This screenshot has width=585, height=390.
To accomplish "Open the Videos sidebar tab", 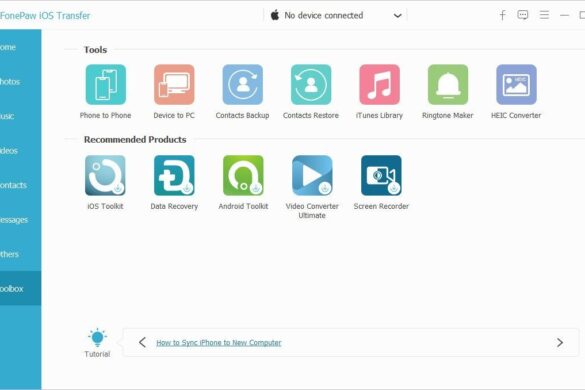I will [x=21, y=150].
